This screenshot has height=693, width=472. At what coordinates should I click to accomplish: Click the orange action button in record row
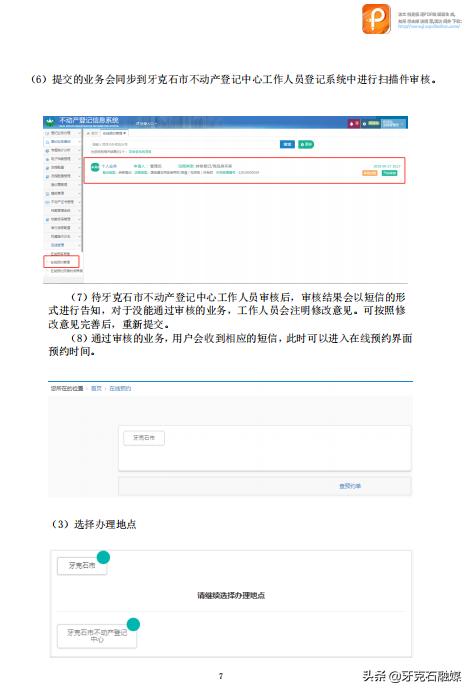pyautogui.click(x=369, y=173)
